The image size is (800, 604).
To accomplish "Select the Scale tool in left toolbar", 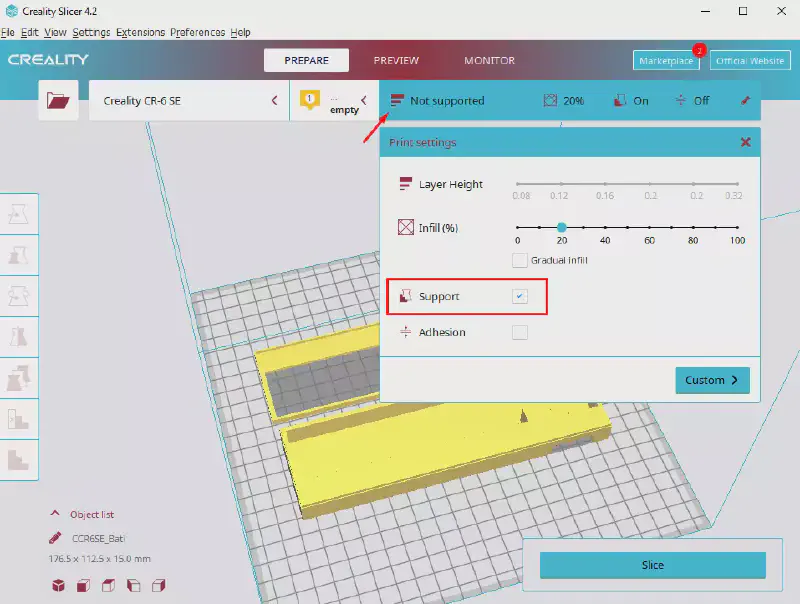I will click(19, 254).
